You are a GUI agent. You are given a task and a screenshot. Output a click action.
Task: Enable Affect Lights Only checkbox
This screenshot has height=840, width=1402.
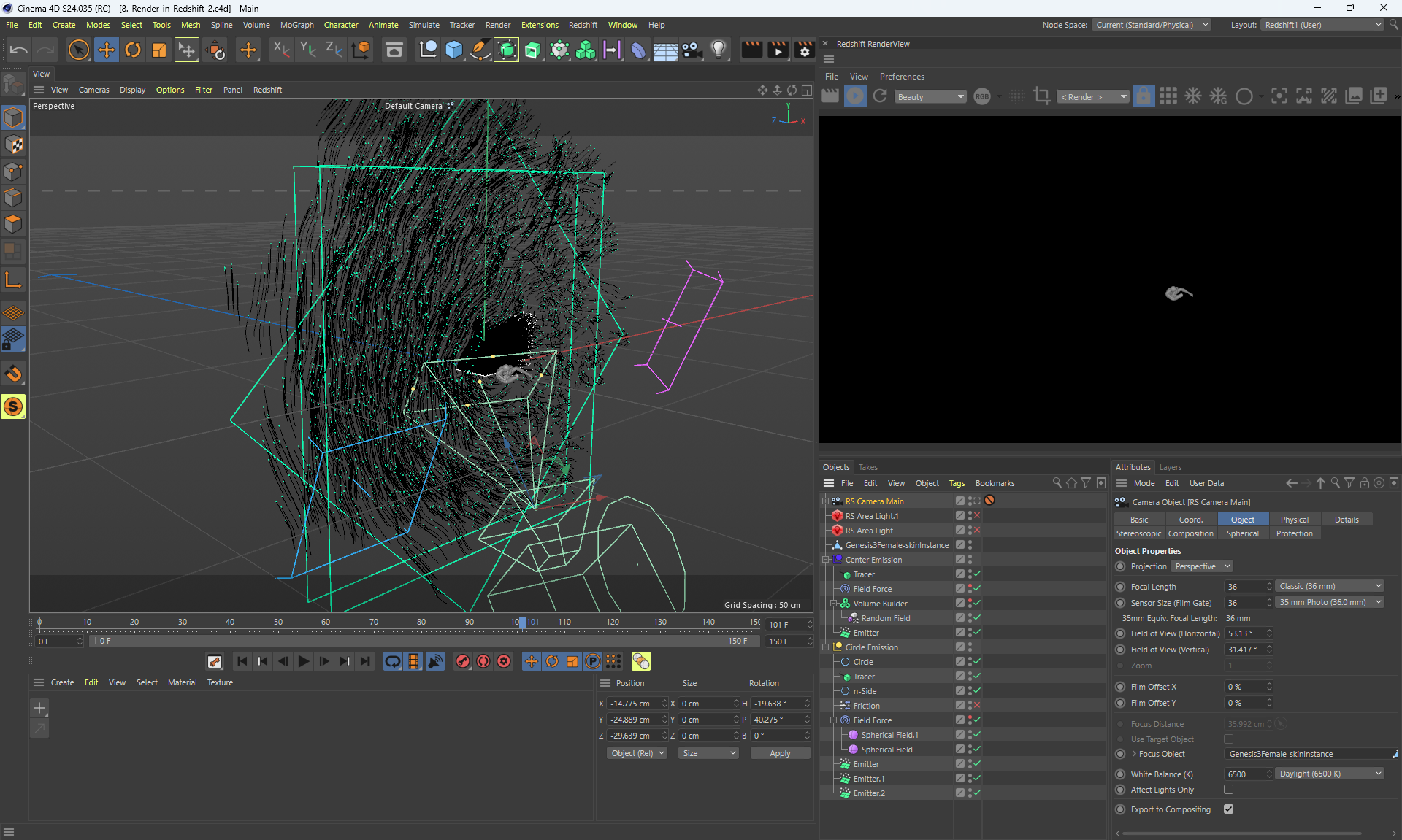(x=1229, y=790)
